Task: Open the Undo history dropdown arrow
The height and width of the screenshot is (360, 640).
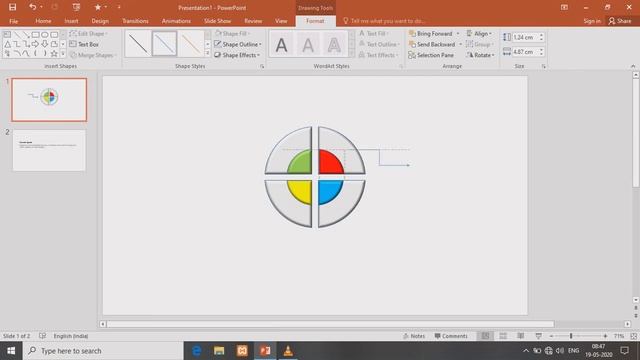Action: tap(41, 7)
